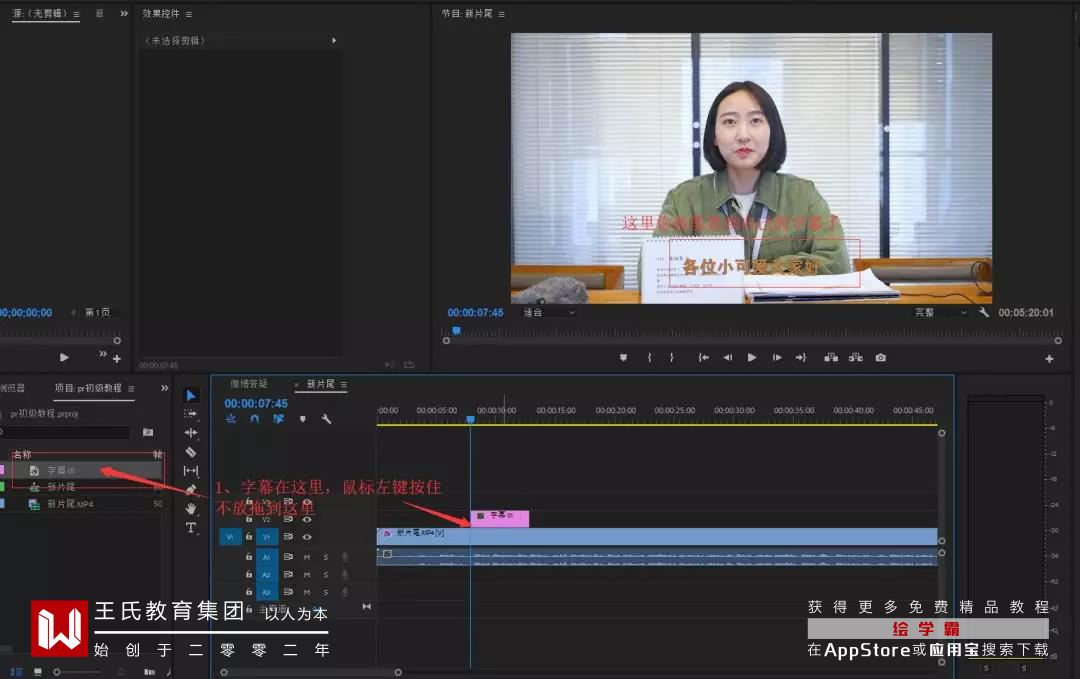
Task: Switch to the first timeline sequence tab
Action: point(249,384)
